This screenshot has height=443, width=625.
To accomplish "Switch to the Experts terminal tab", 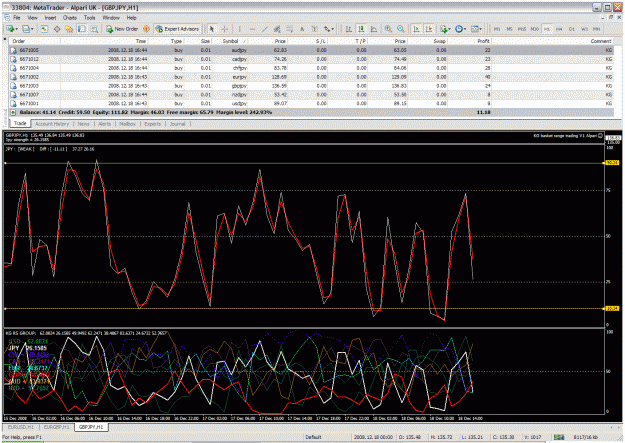I will [x=153, y=124].
